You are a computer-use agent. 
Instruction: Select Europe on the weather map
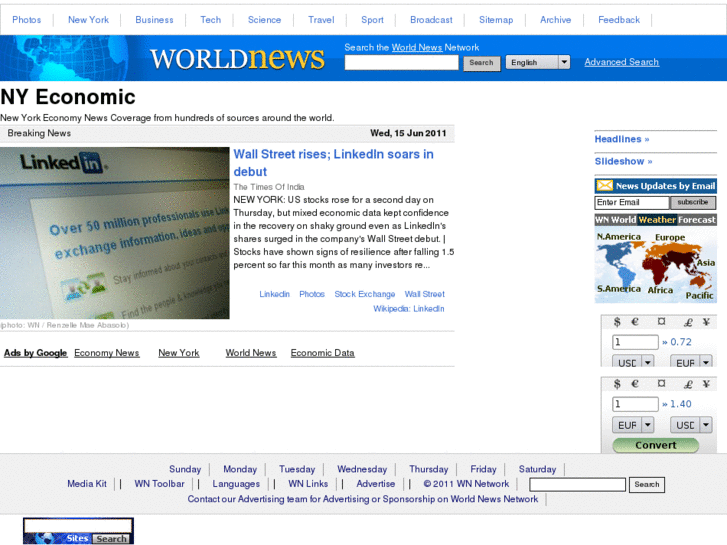tap(670, 237)
